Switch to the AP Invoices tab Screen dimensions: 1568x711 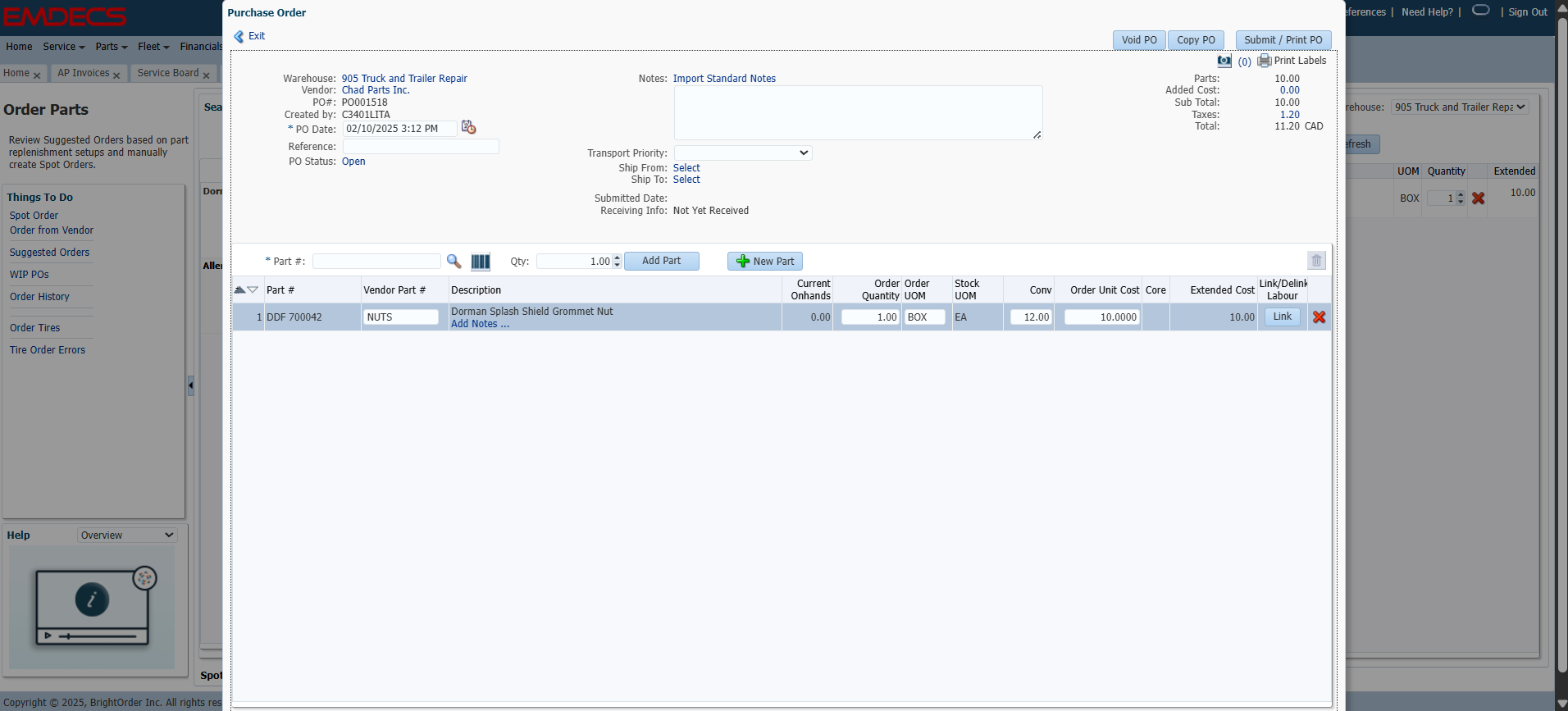(84, 73)
